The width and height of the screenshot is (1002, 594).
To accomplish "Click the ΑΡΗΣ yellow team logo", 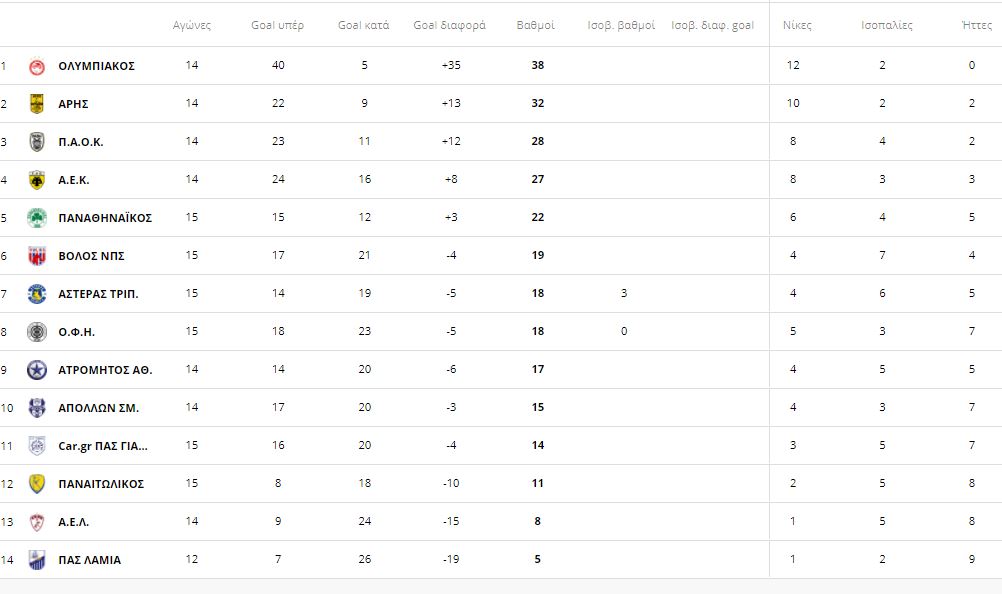I will (x=37, y=103).
